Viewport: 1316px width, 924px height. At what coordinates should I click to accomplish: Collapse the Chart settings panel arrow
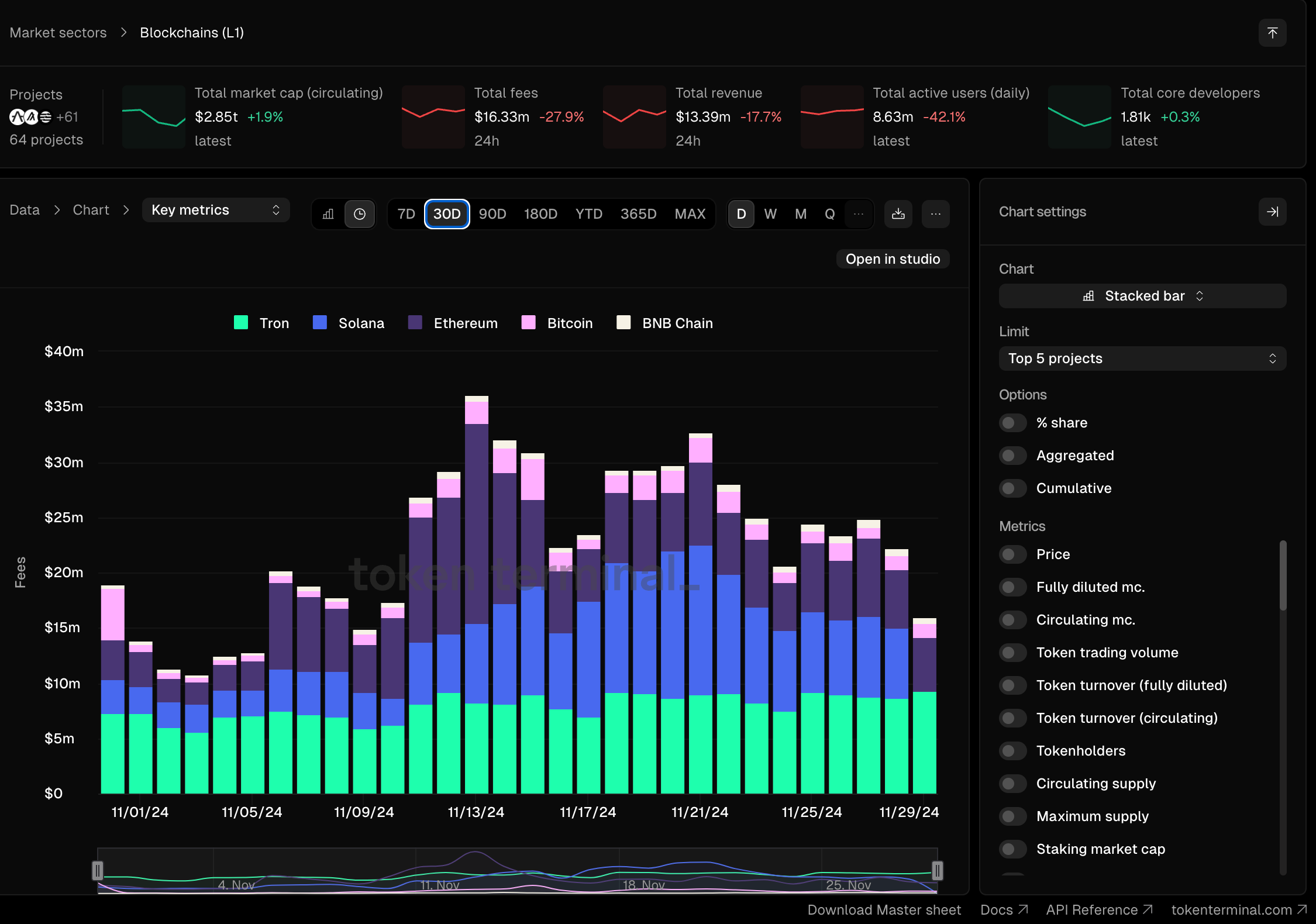1272,212
